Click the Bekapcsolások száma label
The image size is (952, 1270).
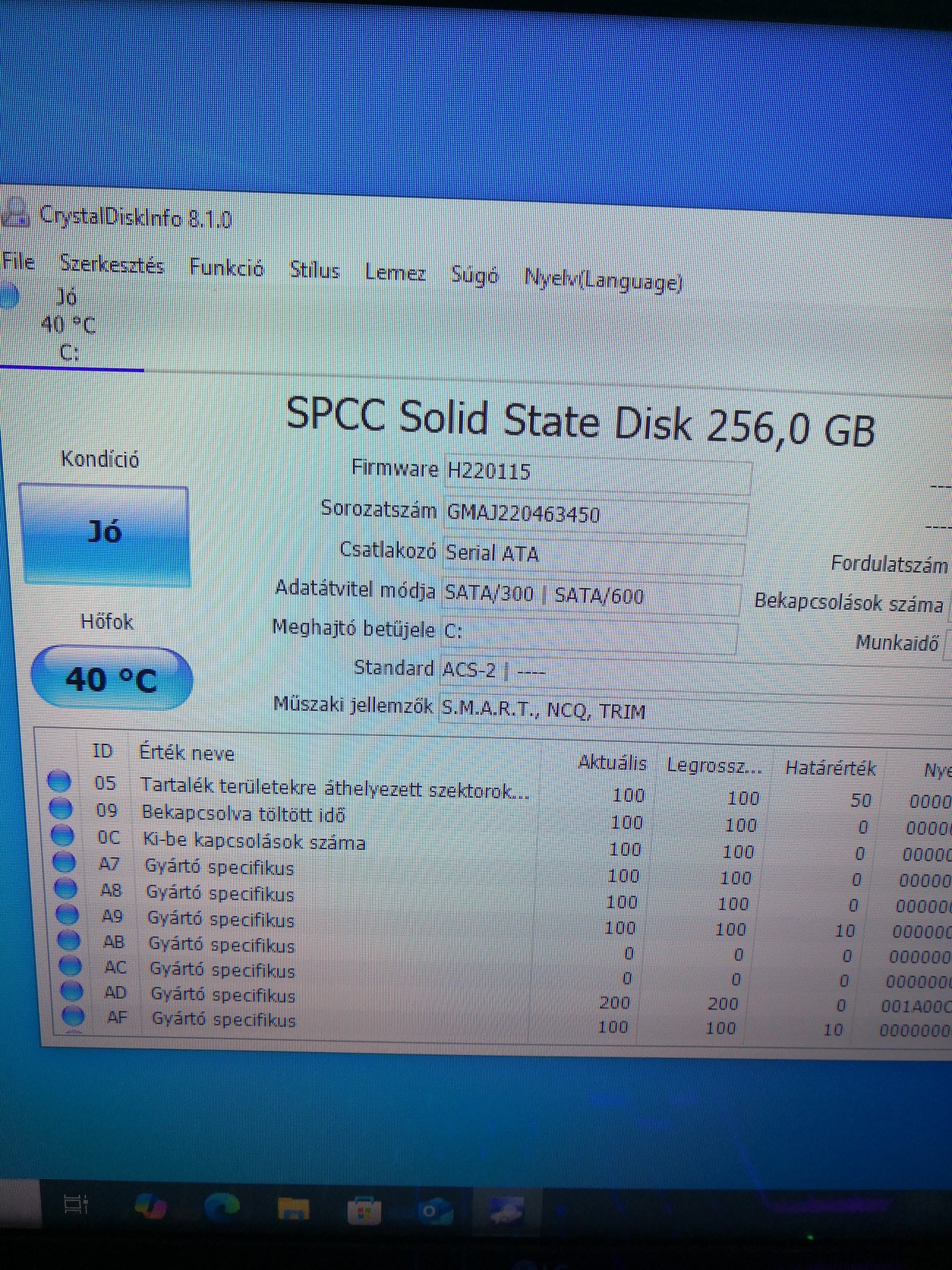click(848, 603)
